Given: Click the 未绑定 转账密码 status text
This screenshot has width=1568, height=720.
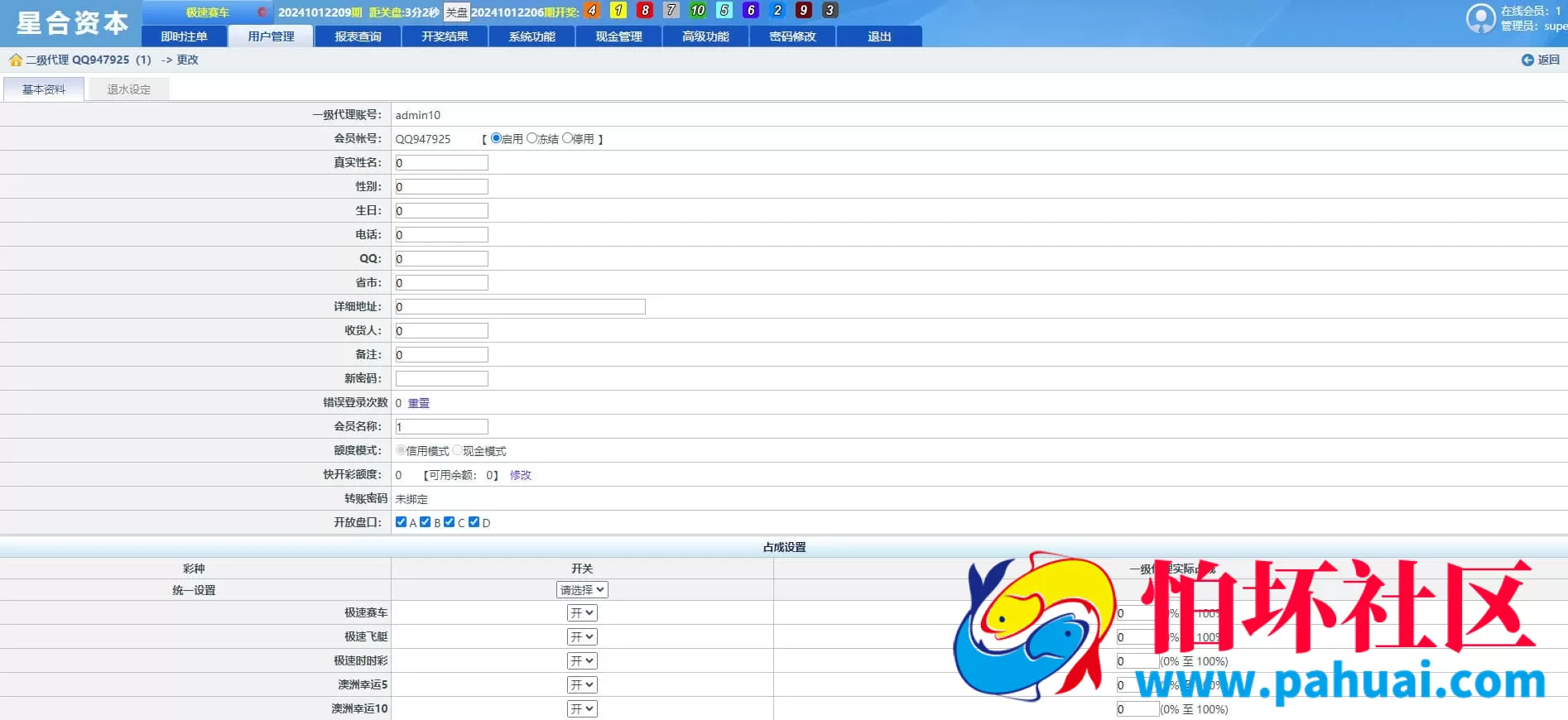Looking at the screenshot, I should [x=411, y=499].
